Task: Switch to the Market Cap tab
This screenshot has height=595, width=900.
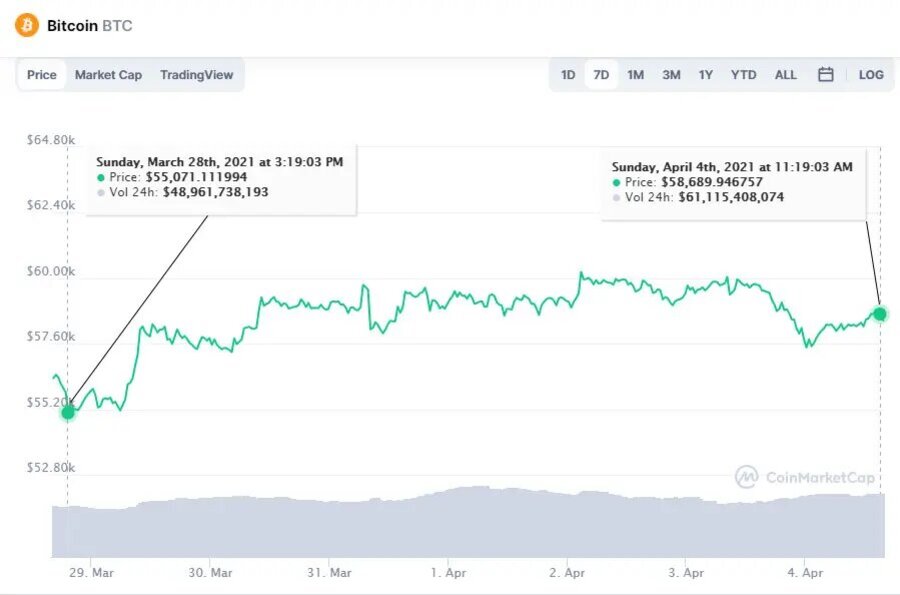Action: pyautogui.click(x=108, y=75)
